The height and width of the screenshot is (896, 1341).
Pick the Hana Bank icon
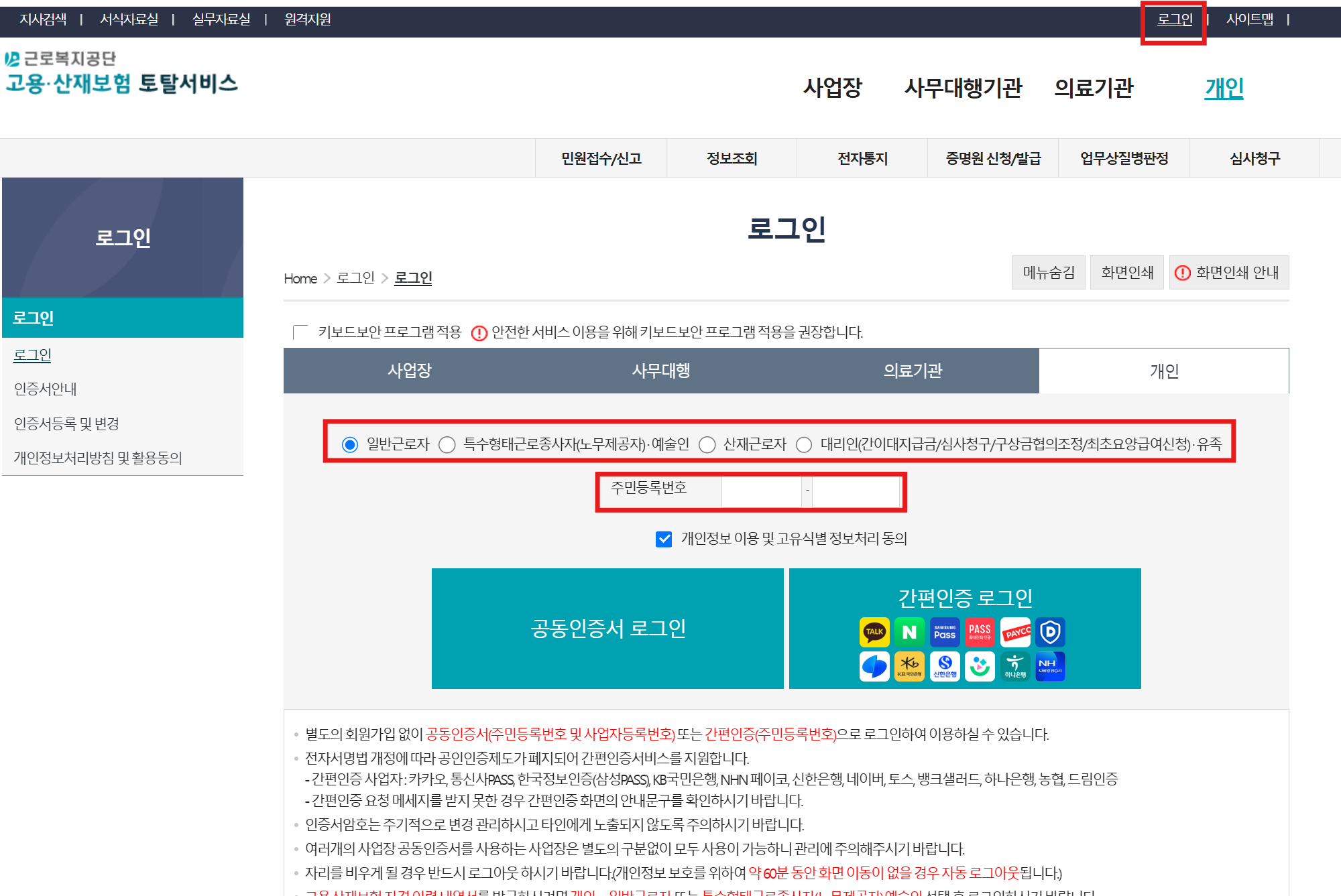click(x=1015, y=666)
